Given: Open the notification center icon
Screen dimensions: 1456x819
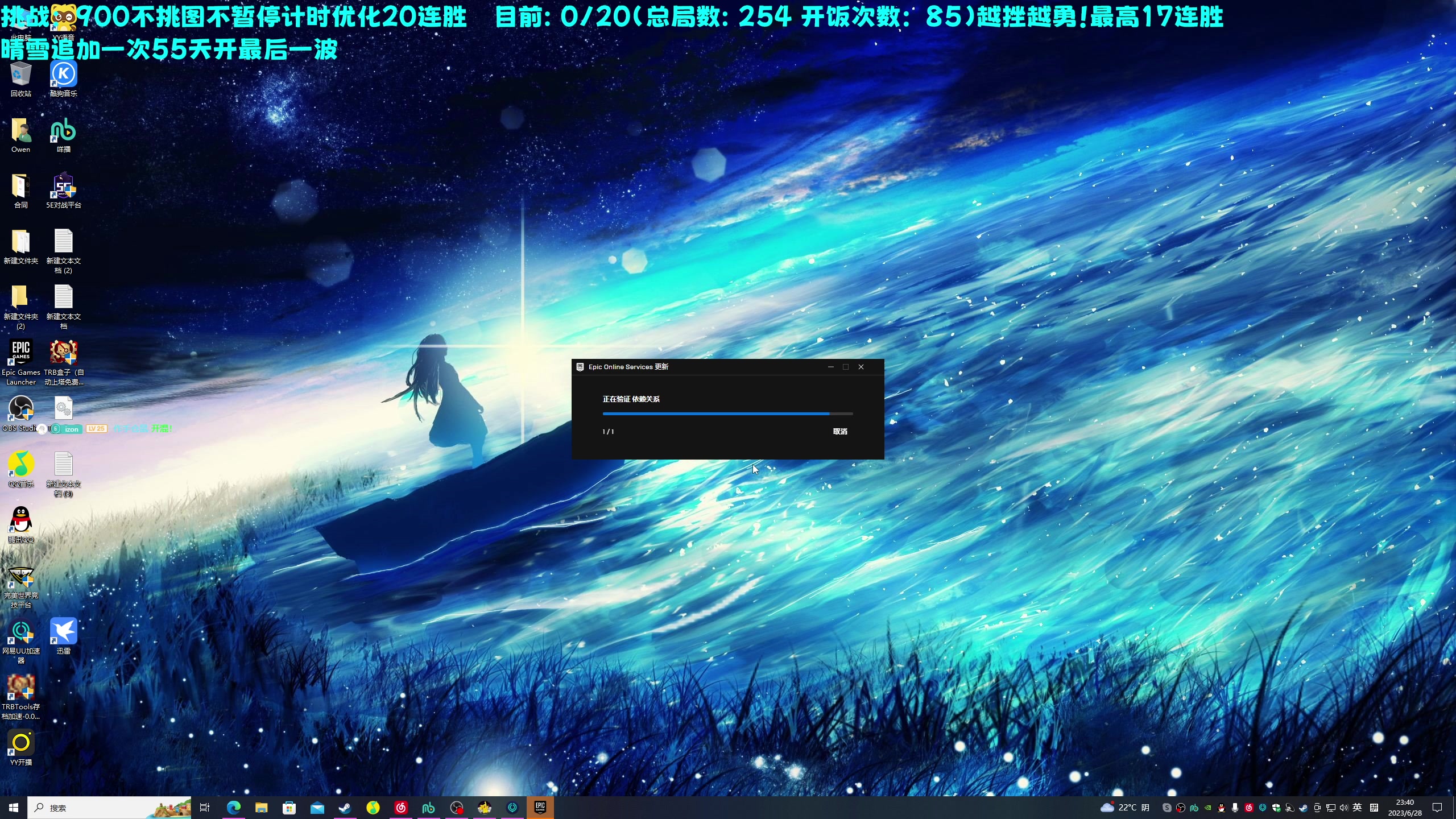Looking at the screenshot, I should pyautogui.click(x=1437, y=808).
